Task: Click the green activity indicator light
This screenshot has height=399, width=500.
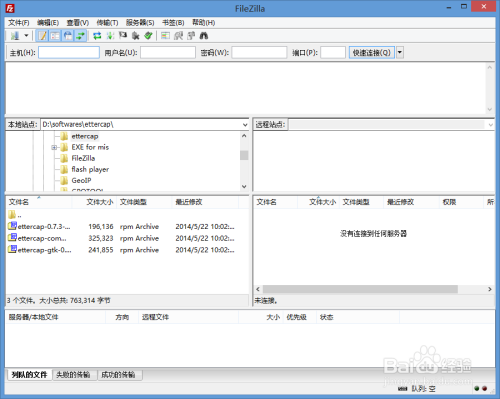Action: [477, 388]
